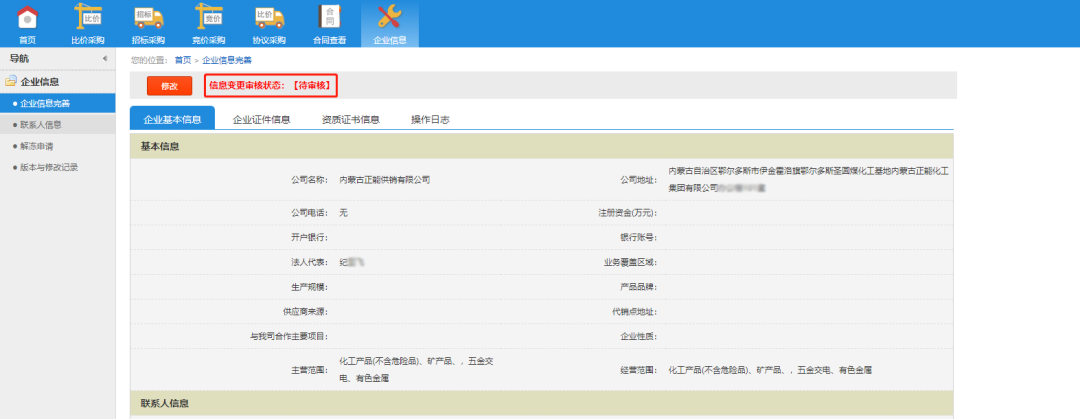
Task: Click the orange 修改 button
Action: pos(169,86)
